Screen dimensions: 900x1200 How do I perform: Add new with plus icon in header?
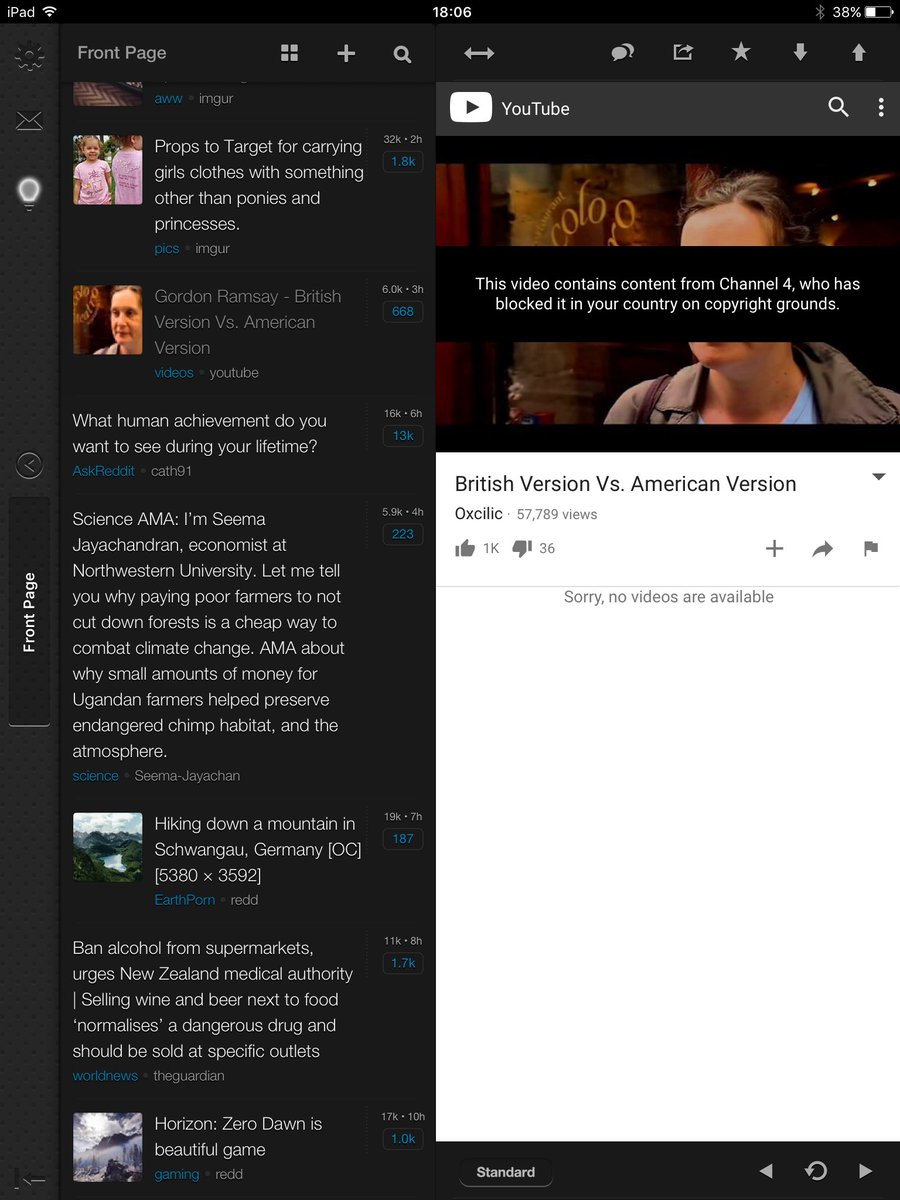(x=346, y=54)
